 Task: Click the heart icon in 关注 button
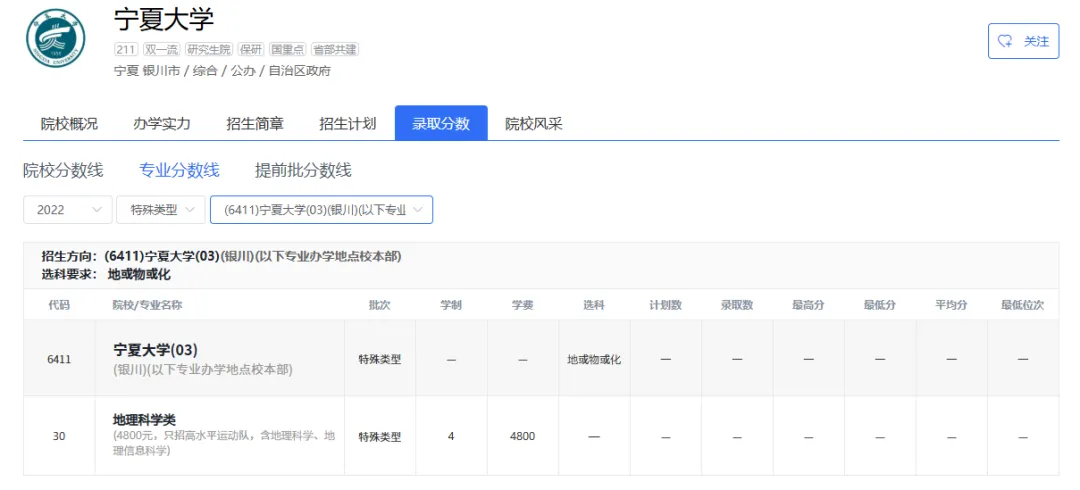[x=1006, y=41]
